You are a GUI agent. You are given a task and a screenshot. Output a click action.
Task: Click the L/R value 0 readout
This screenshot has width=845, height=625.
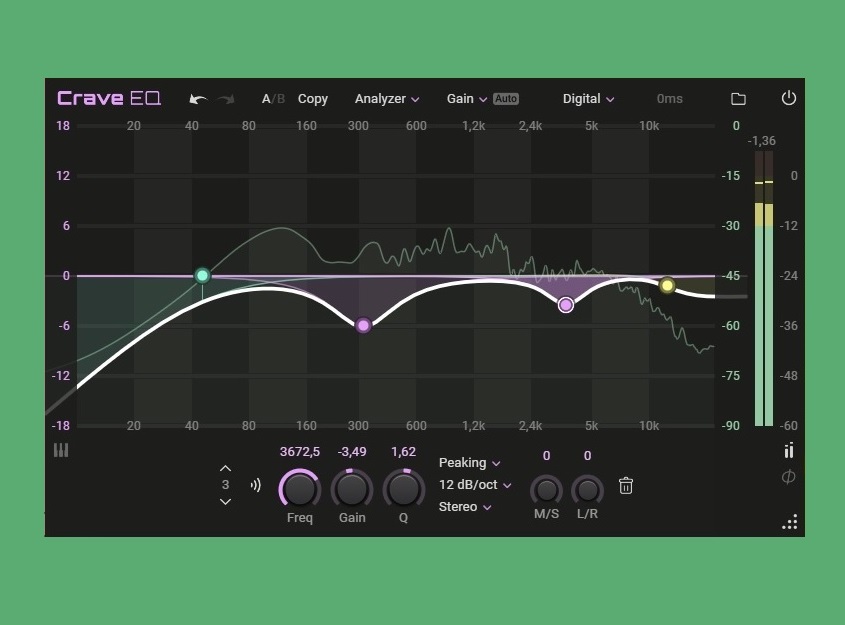tap(587, 456)
